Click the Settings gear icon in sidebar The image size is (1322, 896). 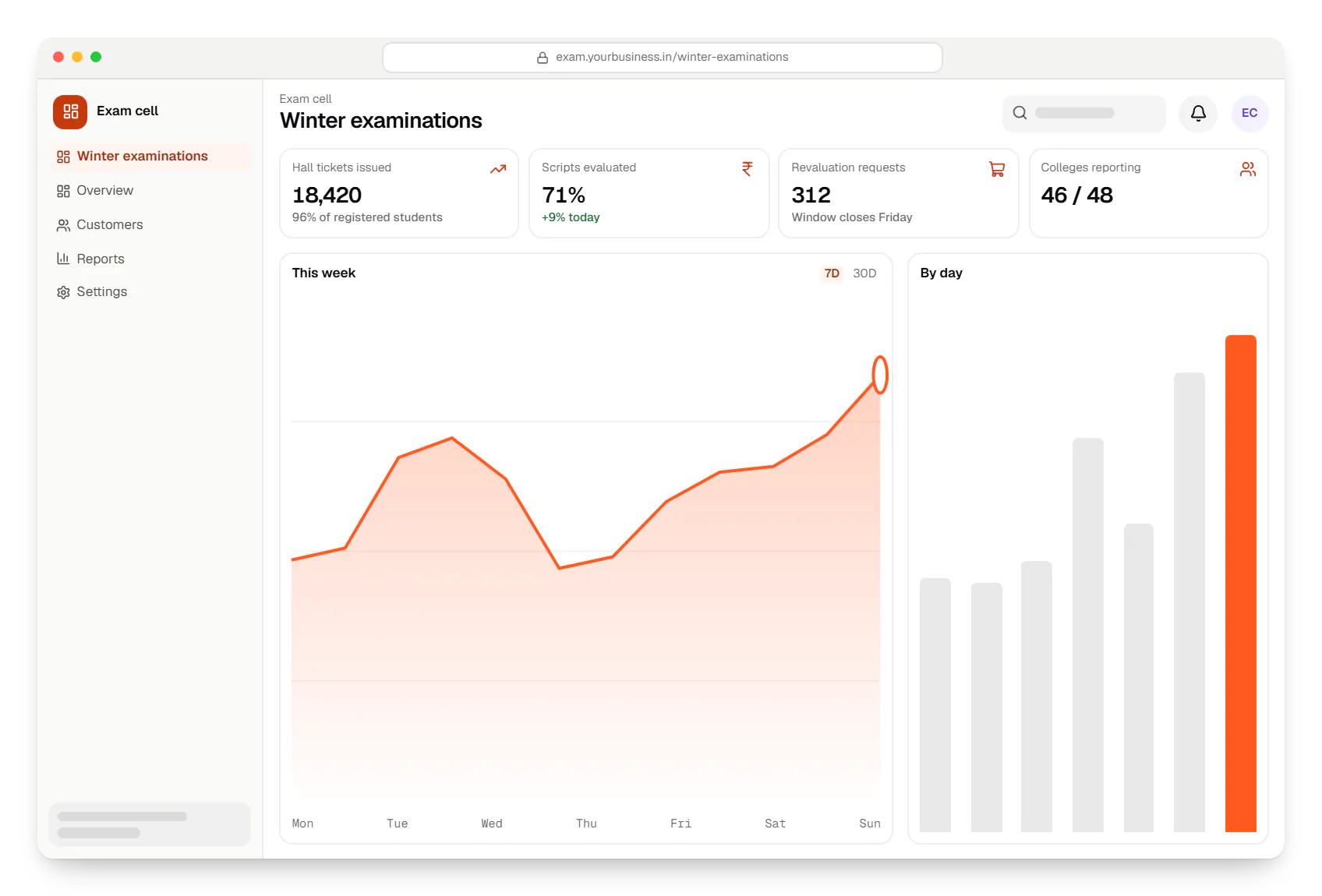(63, 292)
